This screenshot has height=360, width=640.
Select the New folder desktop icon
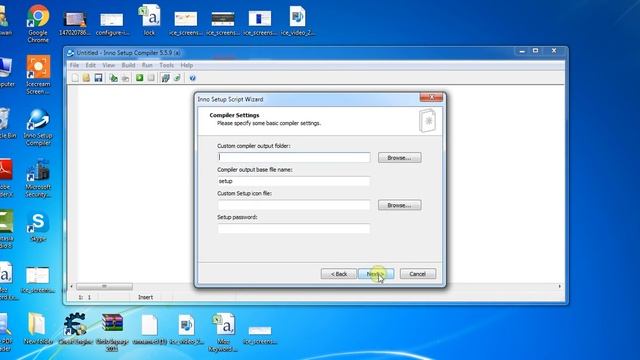pyautogui.click(x=38, y=329)
